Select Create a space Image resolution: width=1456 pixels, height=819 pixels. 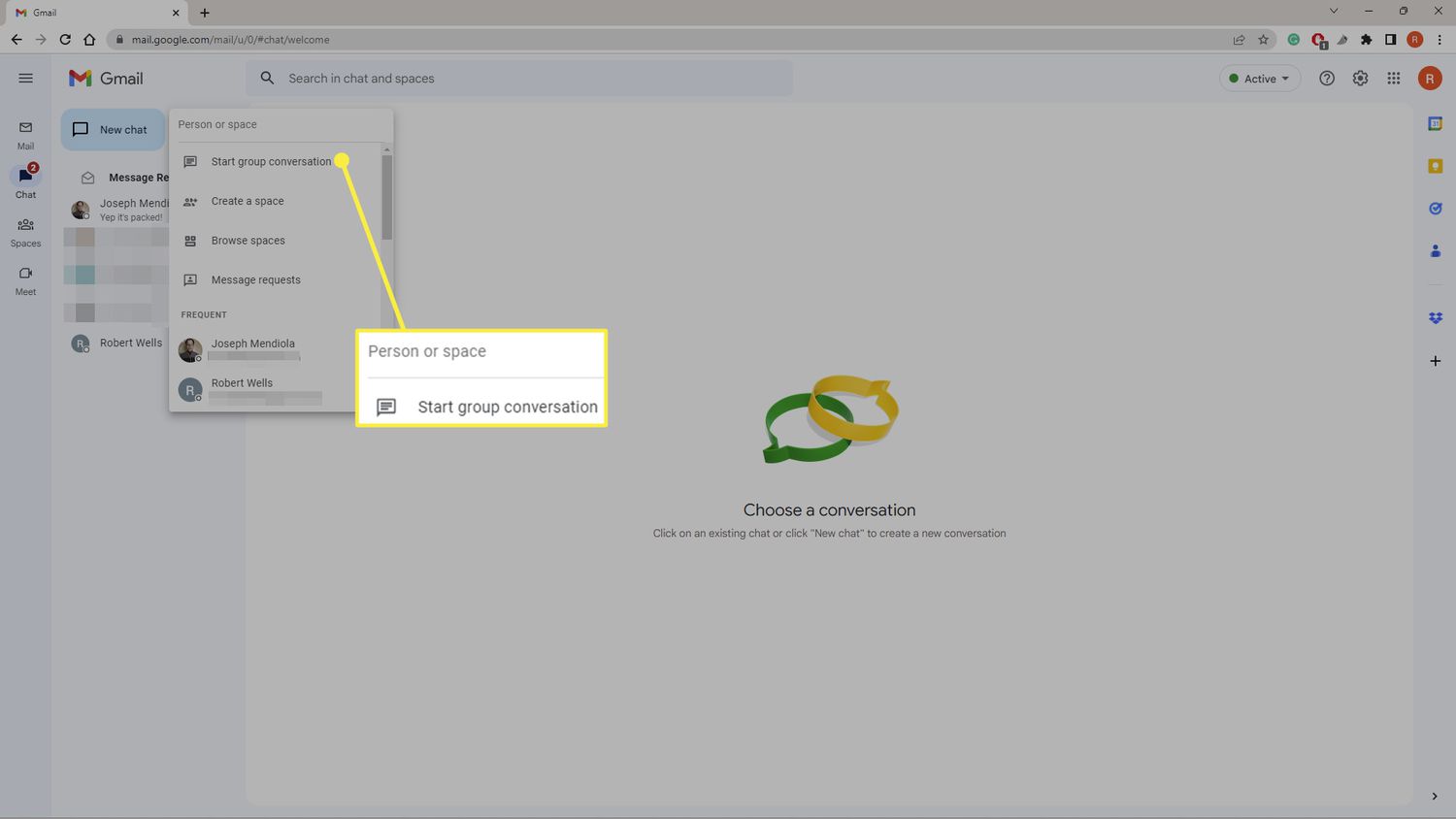tap(275, 201)
